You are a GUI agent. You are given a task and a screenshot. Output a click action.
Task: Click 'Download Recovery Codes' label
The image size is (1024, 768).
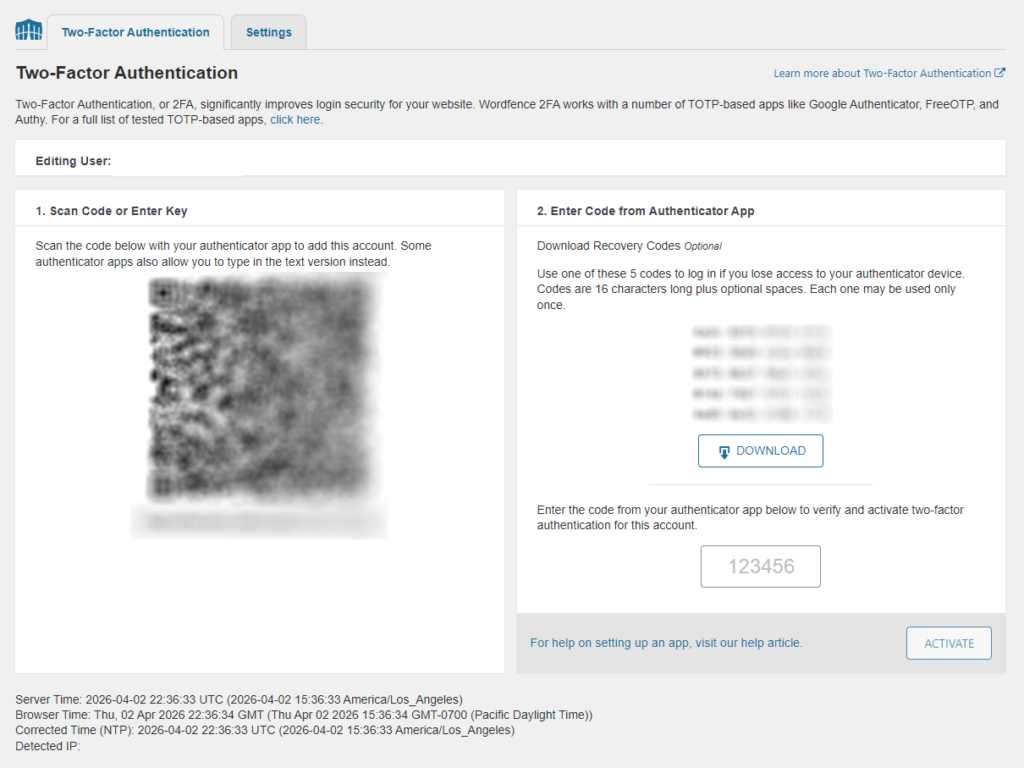point(609,246)
